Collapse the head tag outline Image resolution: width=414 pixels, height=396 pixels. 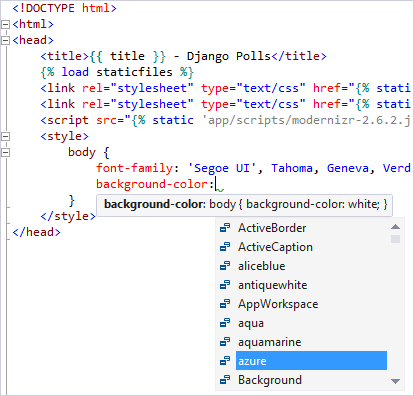pos(5,40)
